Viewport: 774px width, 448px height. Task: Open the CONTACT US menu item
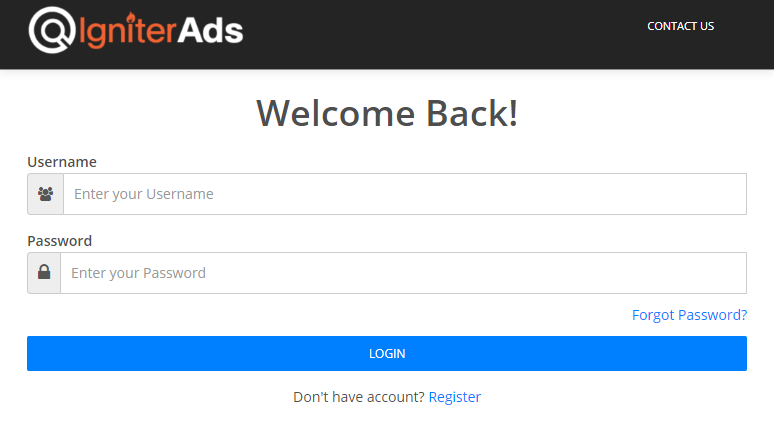coord(680,26)
